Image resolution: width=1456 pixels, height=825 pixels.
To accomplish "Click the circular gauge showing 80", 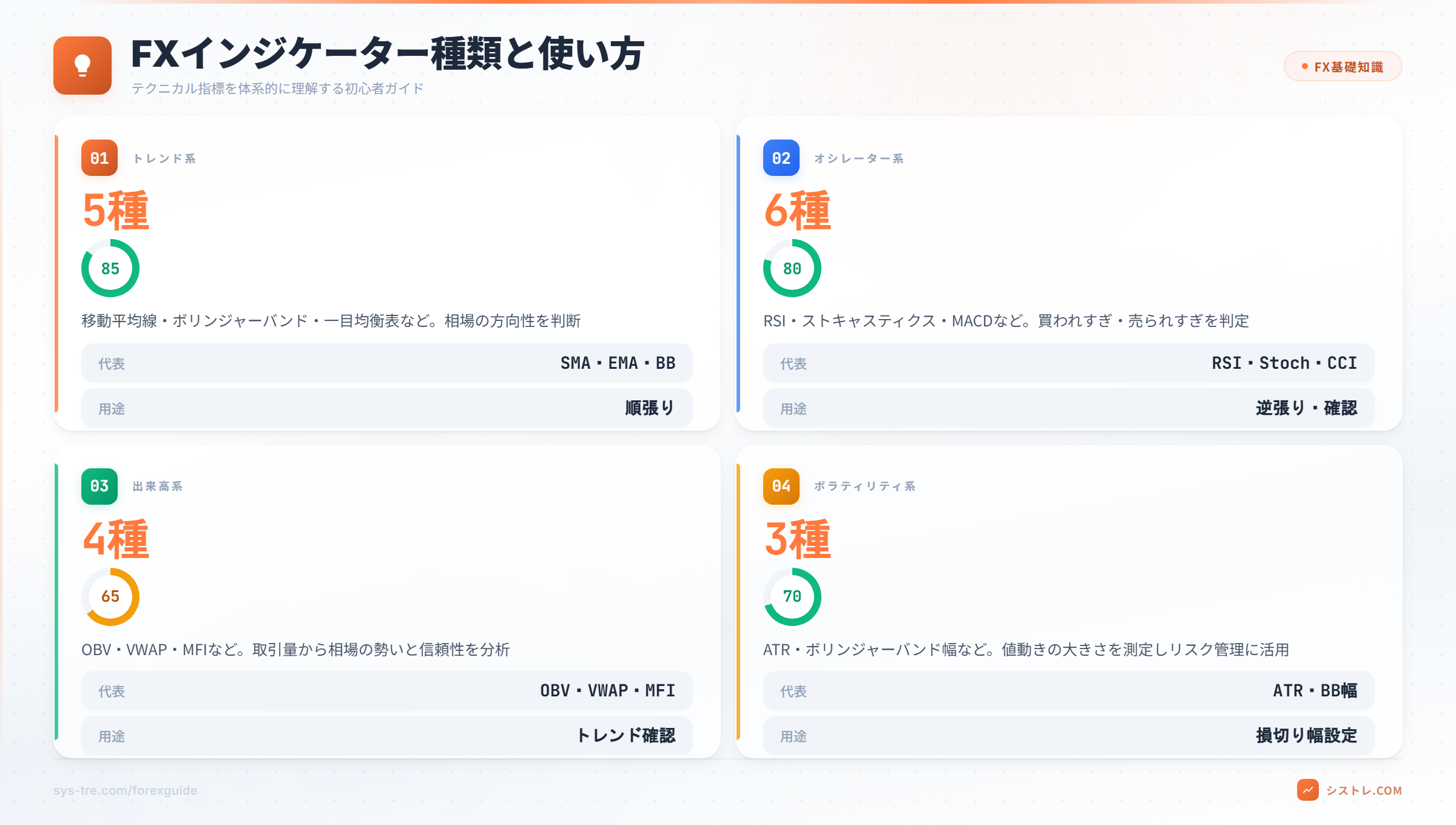I will point(792,268).
